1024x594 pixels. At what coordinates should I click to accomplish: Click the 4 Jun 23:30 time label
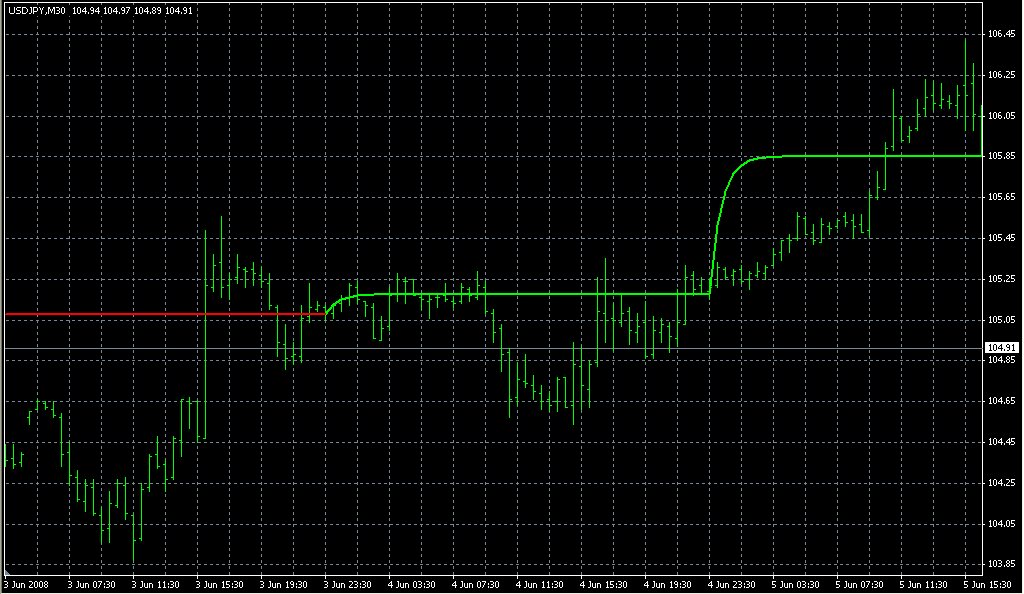tap(733, 584)
